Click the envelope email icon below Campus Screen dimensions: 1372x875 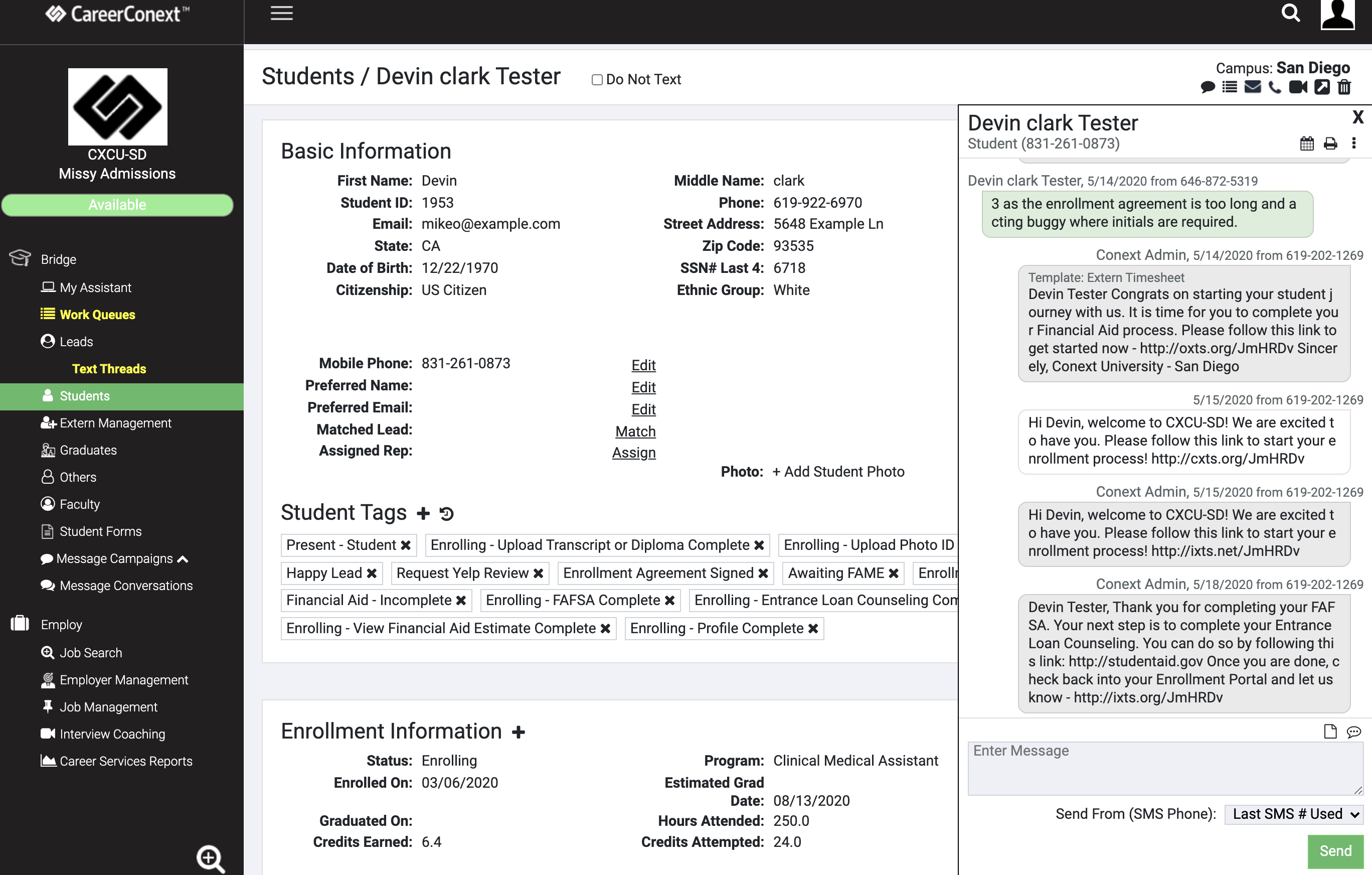click(1252, 87)
